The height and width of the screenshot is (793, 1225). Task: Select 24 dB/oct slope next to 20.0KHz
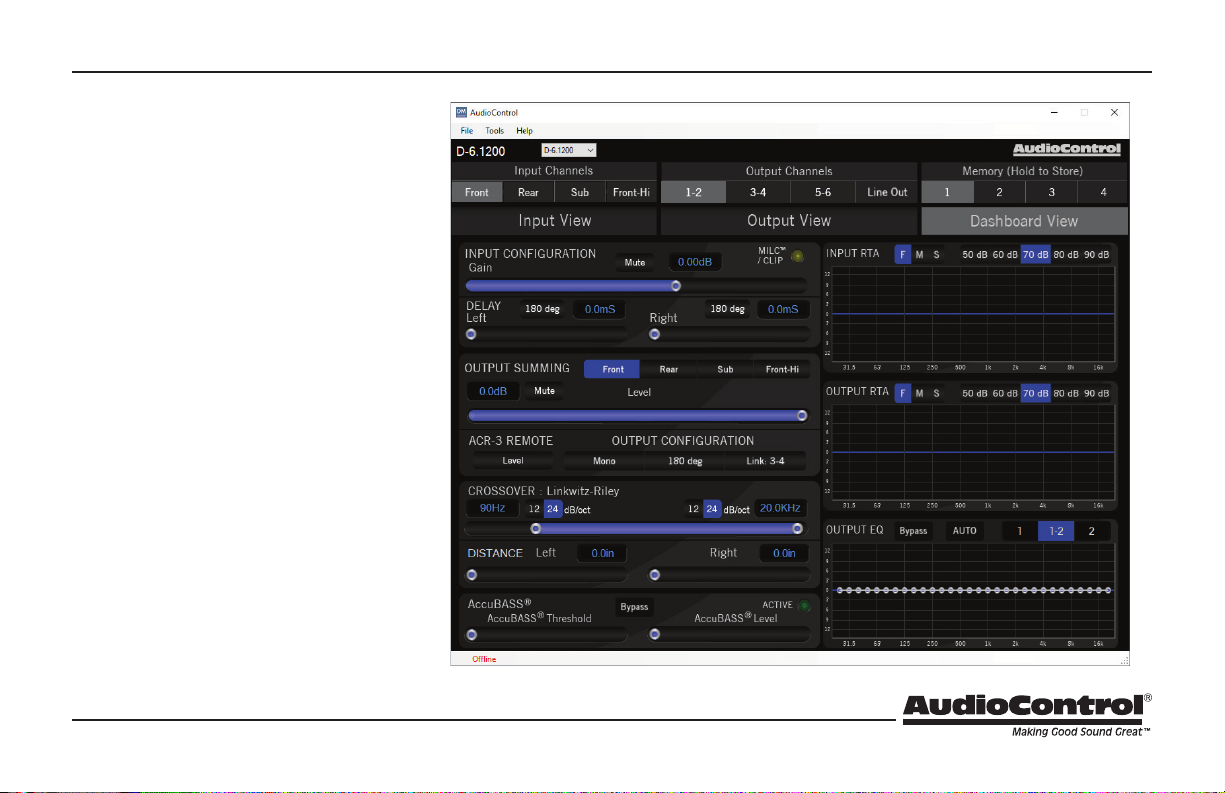(x=712, y=508)
